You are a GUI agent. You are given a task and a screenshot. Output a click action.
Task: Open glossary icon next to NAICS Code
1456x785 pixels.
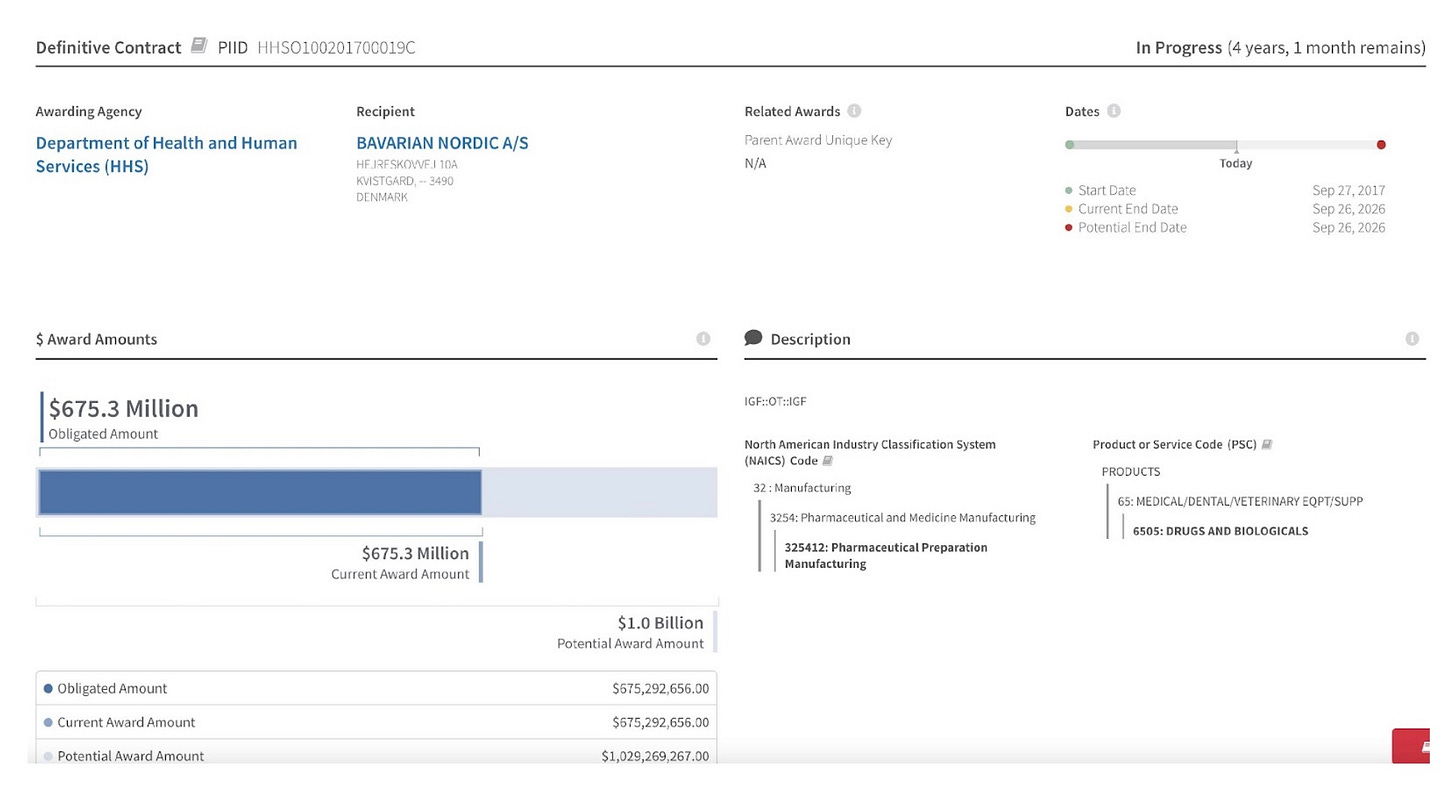click(827, 461)
